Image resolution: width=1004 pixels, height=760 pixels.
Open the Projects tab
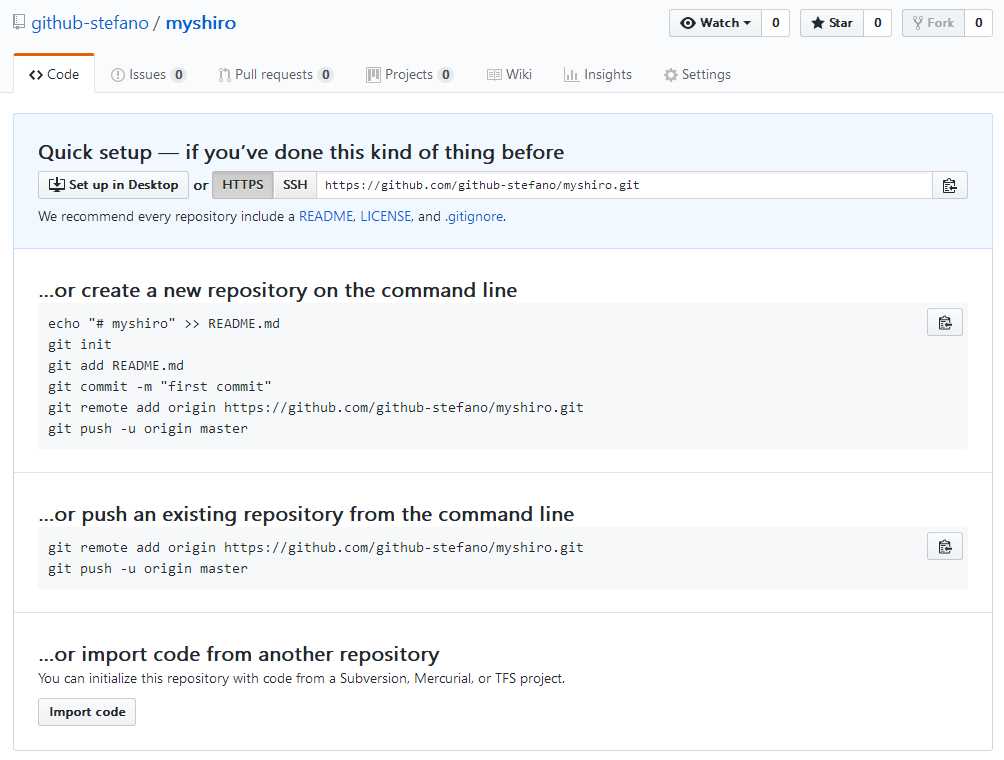coord(409,74)
